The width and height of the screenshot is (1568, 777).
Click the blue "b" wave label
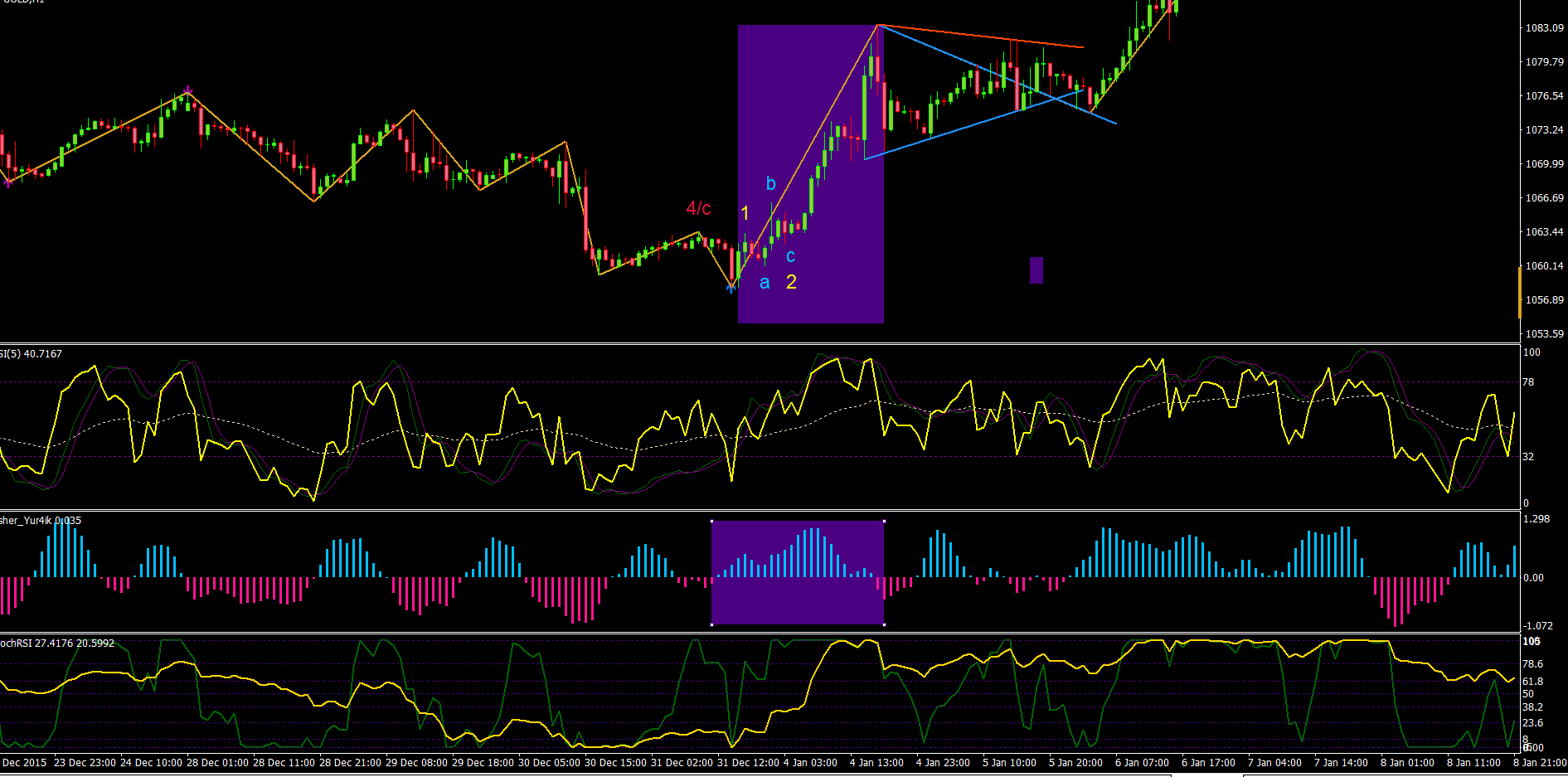pyautogui.click(x=770, y=183)
